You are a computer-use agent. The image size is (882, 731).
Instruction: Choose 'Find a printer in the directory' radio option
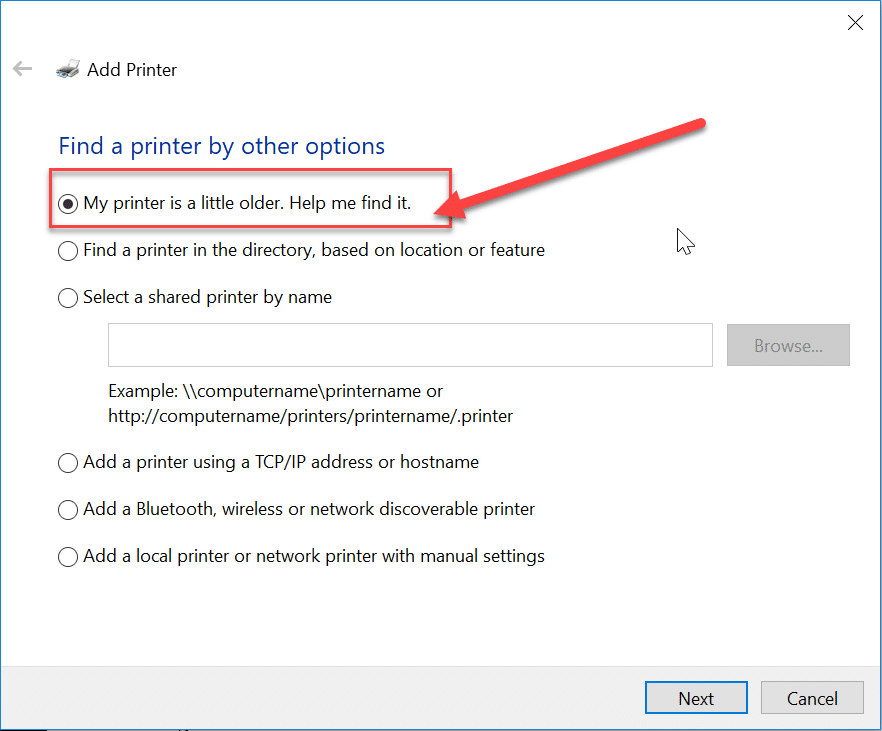pyautogui.click(x=68, y=251)
